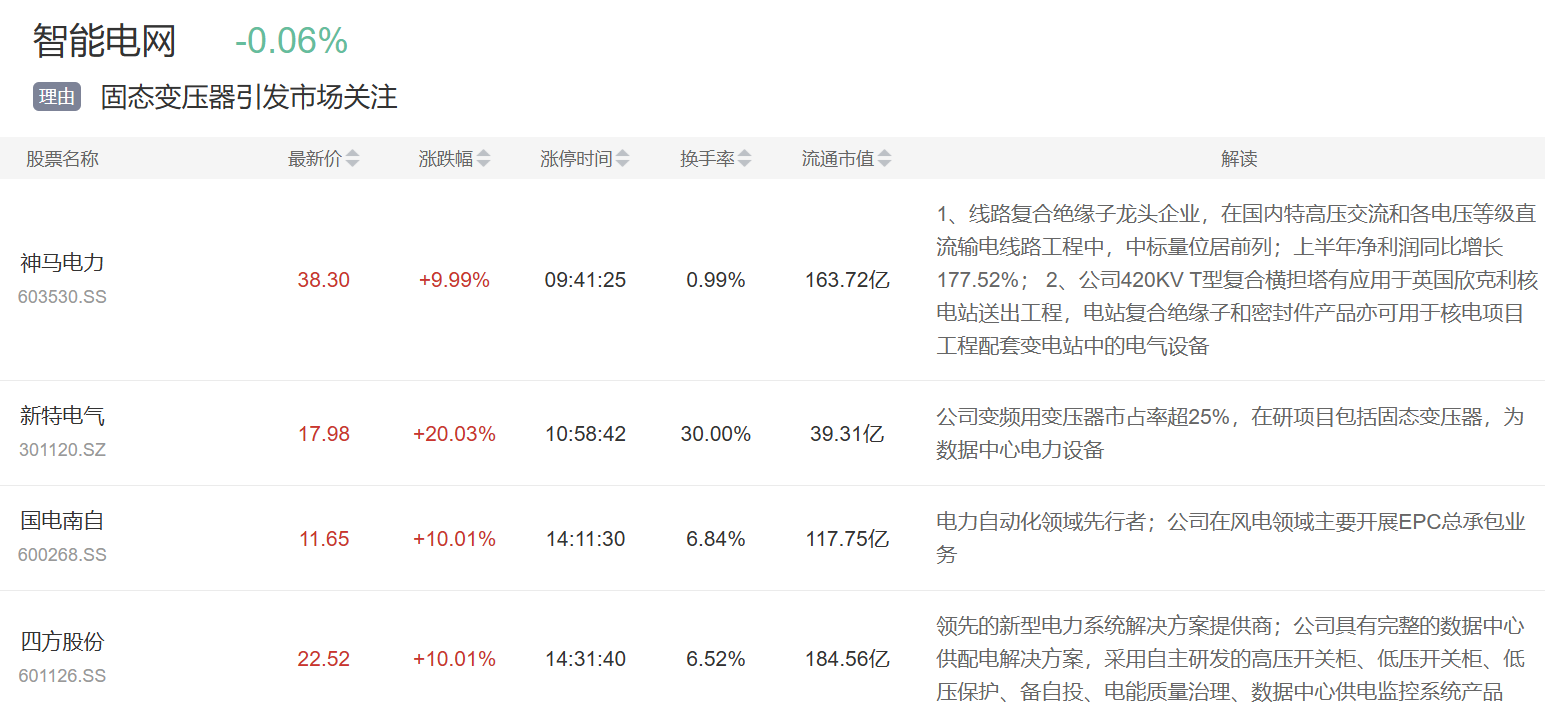1545x720 pixels.
Task: Click 新特电气's 30.00% turnover rate
Action: (716, 434)
